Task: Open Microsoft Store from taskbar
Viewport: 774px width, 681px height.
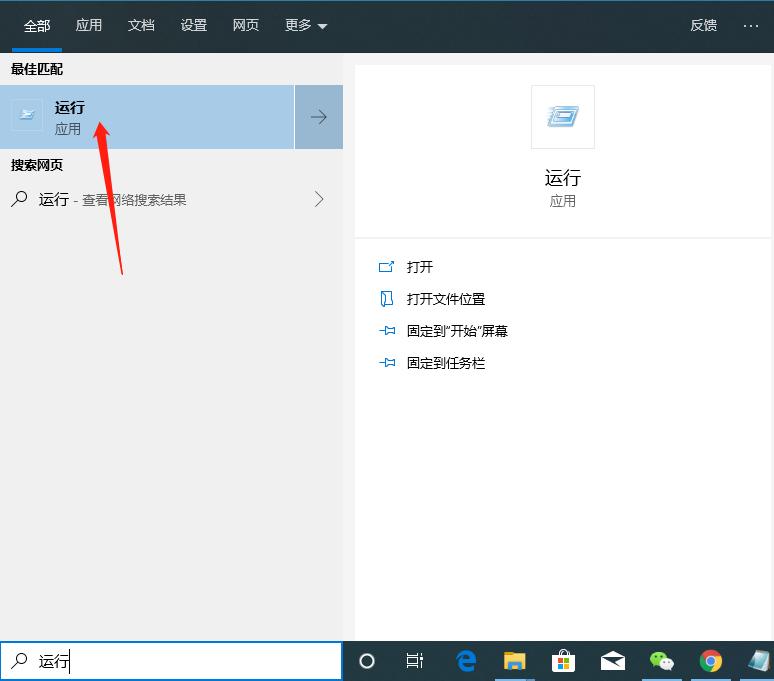Action: (563, 661)
